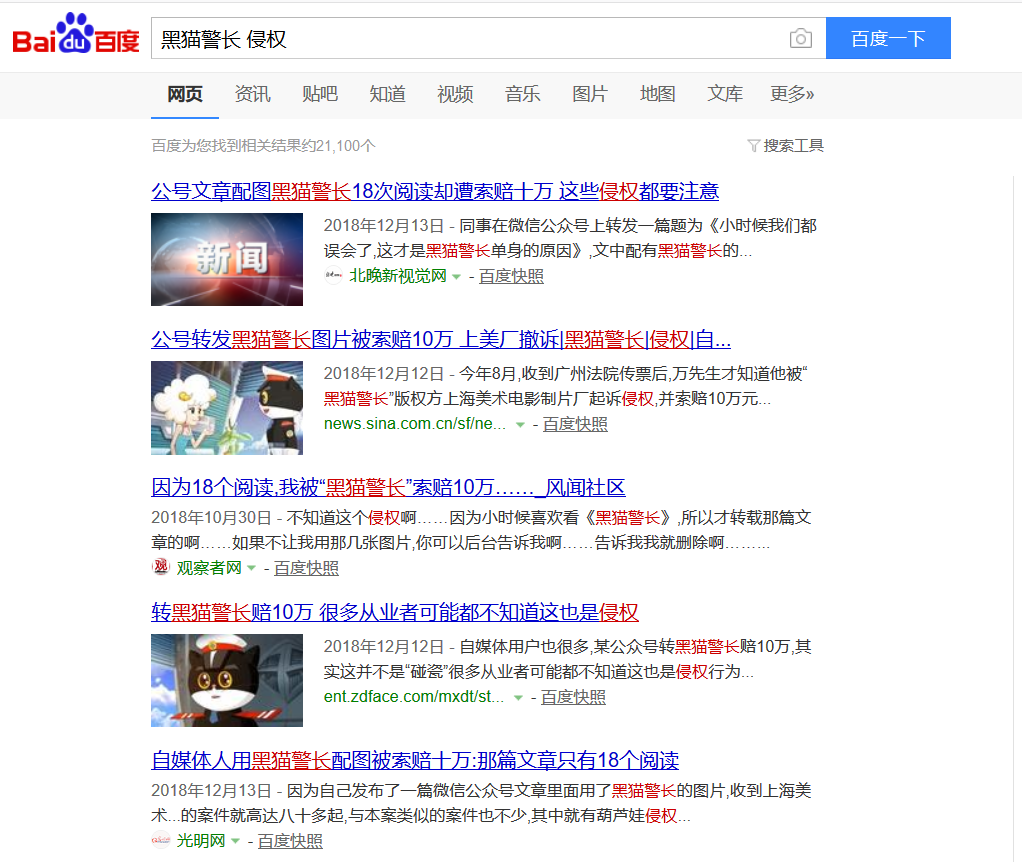Open result 因为18个阅读,我被黑猫警长索赔10万

tap(388, 487)
